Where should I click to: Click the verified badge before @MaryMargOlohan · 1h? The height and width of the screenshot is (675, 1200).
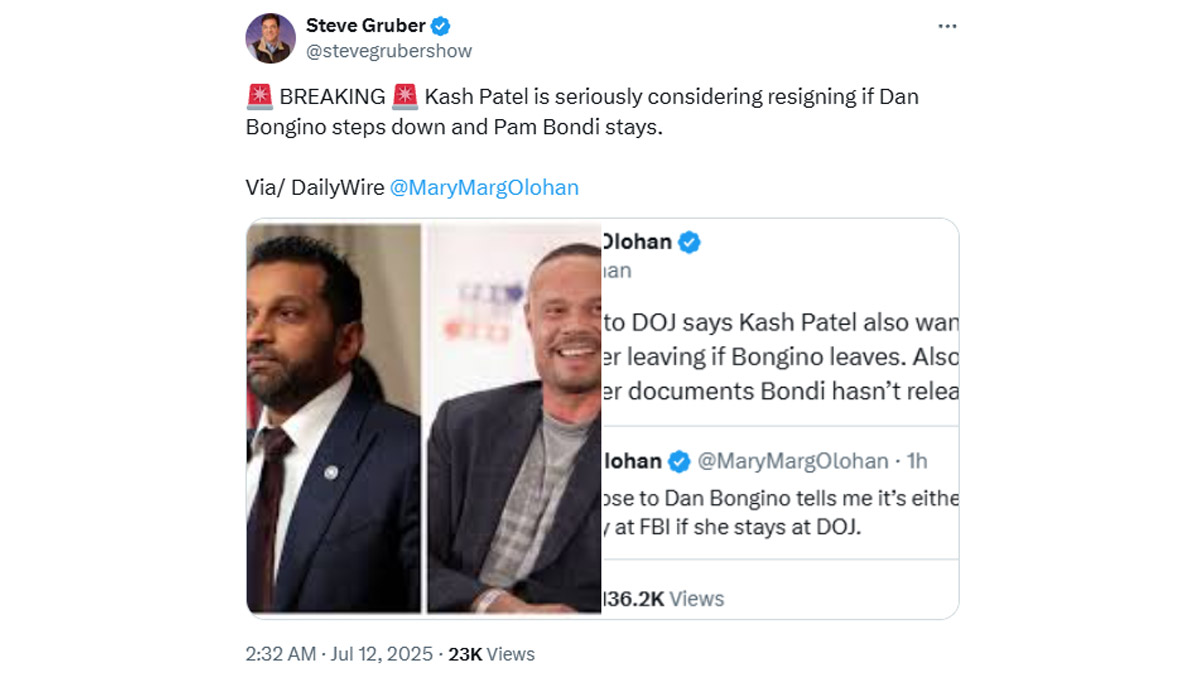679,461
